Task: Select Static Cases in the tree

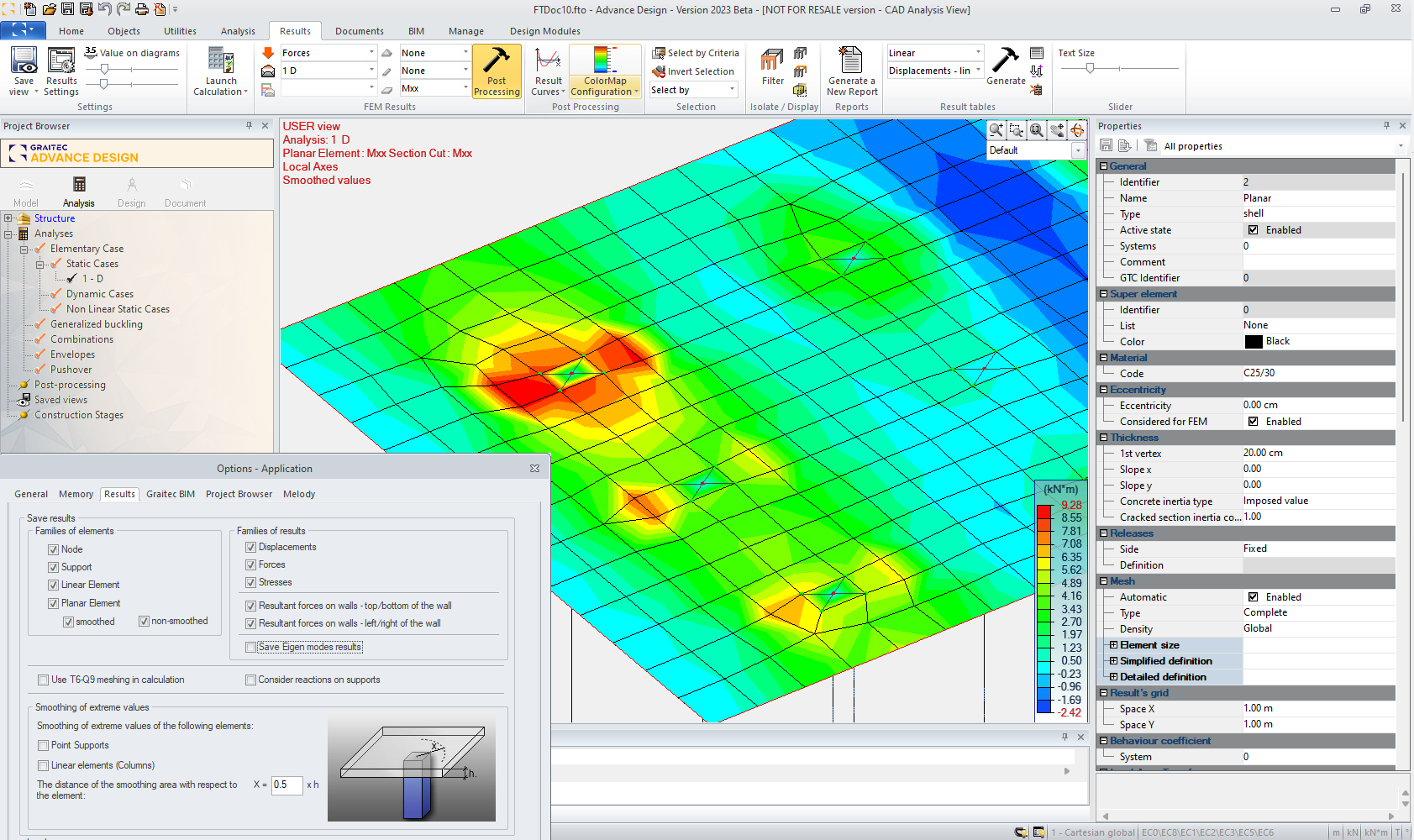Action: click(92, 264)
